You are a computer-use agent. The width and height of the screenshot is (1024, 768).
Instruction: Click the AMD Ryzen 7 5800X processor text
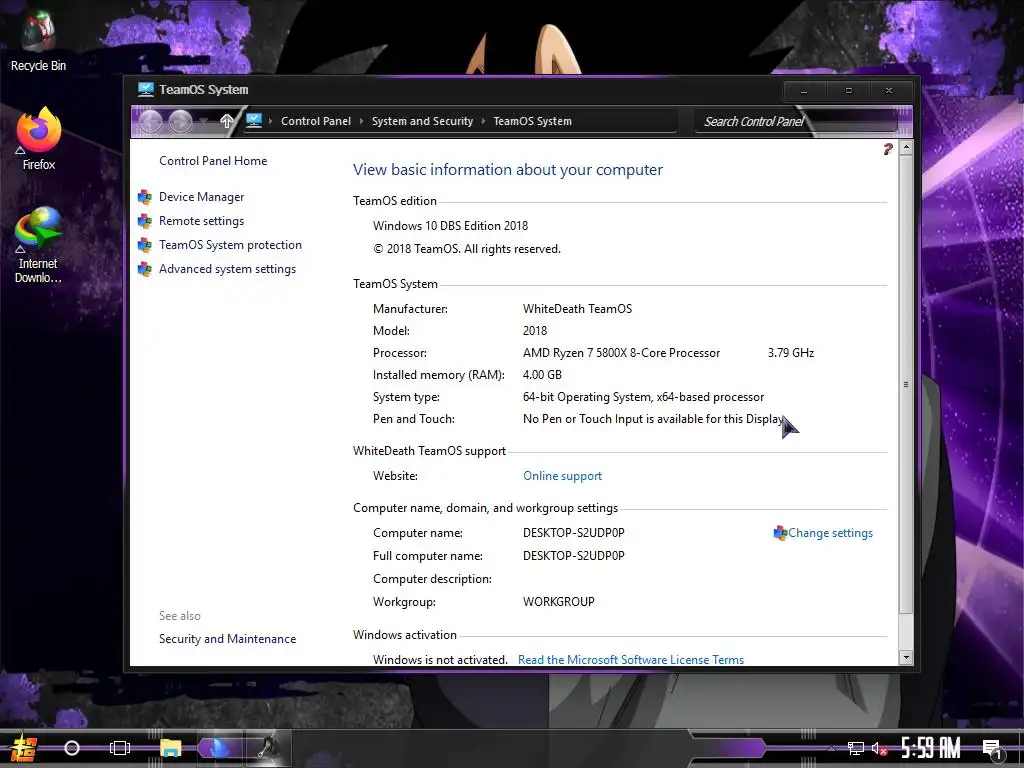(621, 353)
